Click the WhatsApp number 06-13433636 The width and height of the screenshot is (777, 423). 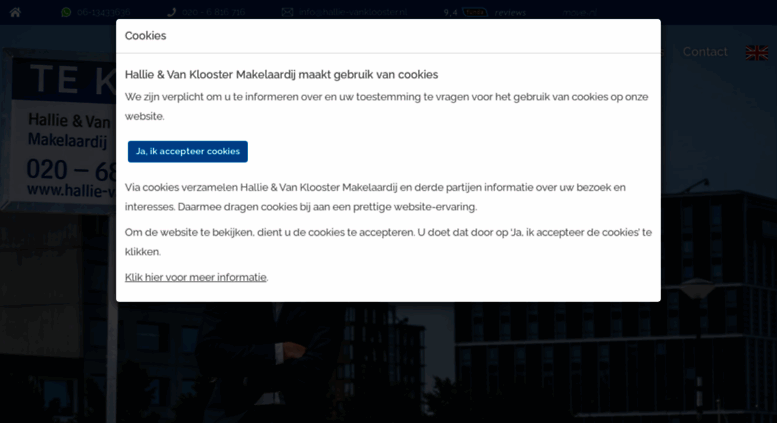pos(104,12)
